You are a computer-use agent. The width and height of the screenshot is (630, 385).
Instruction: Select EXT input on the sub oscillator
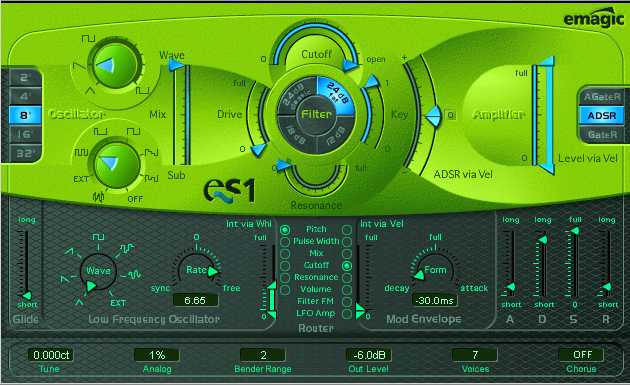coord(80,179)
